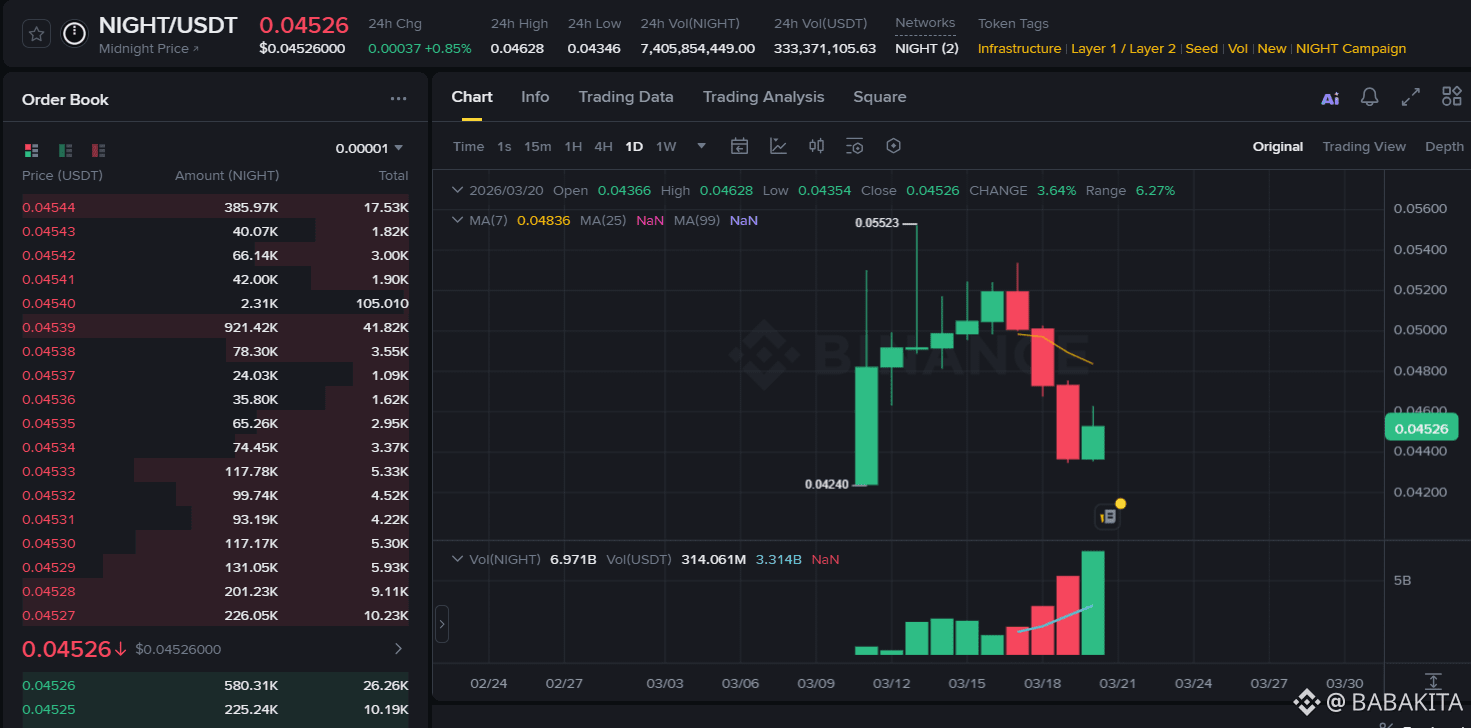Select the sell order at price 0.04539
The width and height of the screenshot is (1471, 728).
tap(215, 327)
